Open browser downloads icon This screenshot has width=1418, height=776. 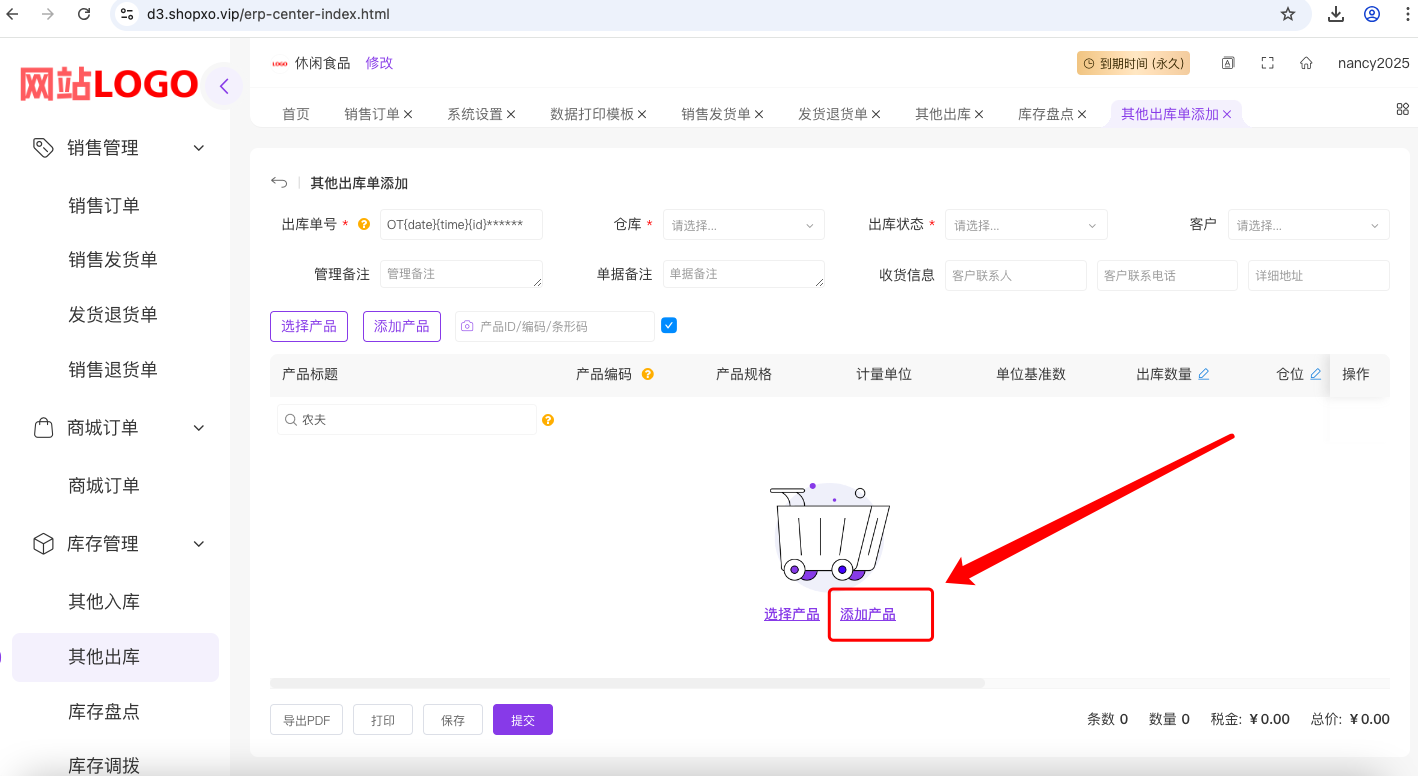(1336, 14)
